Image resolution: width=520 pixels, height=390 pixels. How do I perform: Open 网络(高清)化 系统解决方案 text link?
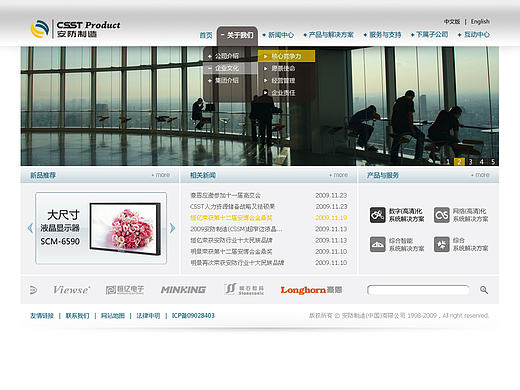pyautogui.click(x=470, y=215)
